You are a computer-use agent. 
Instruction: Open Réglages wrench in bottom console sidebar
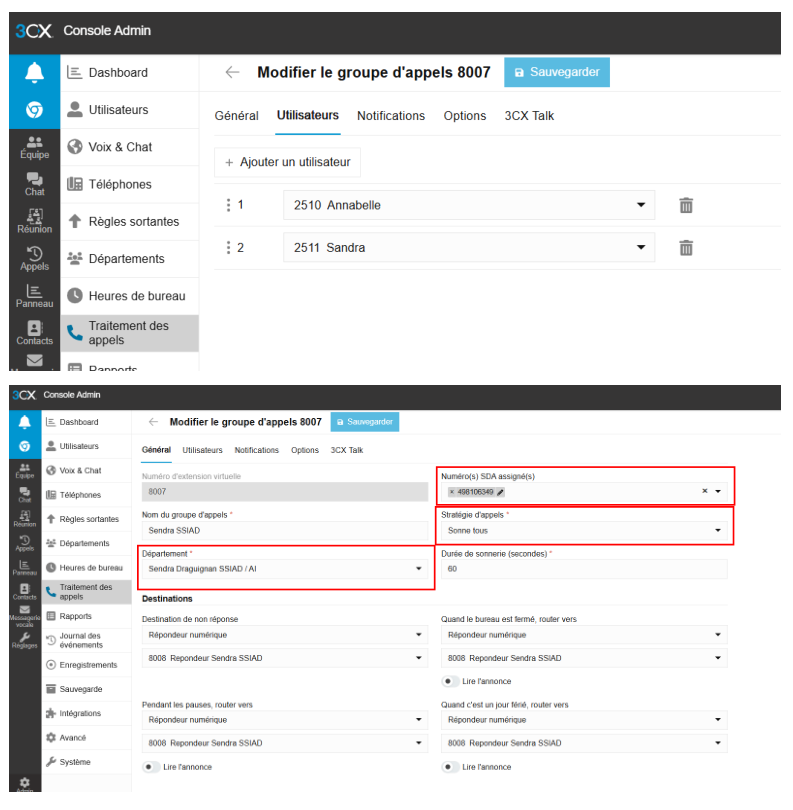click(x=24, y=641)
